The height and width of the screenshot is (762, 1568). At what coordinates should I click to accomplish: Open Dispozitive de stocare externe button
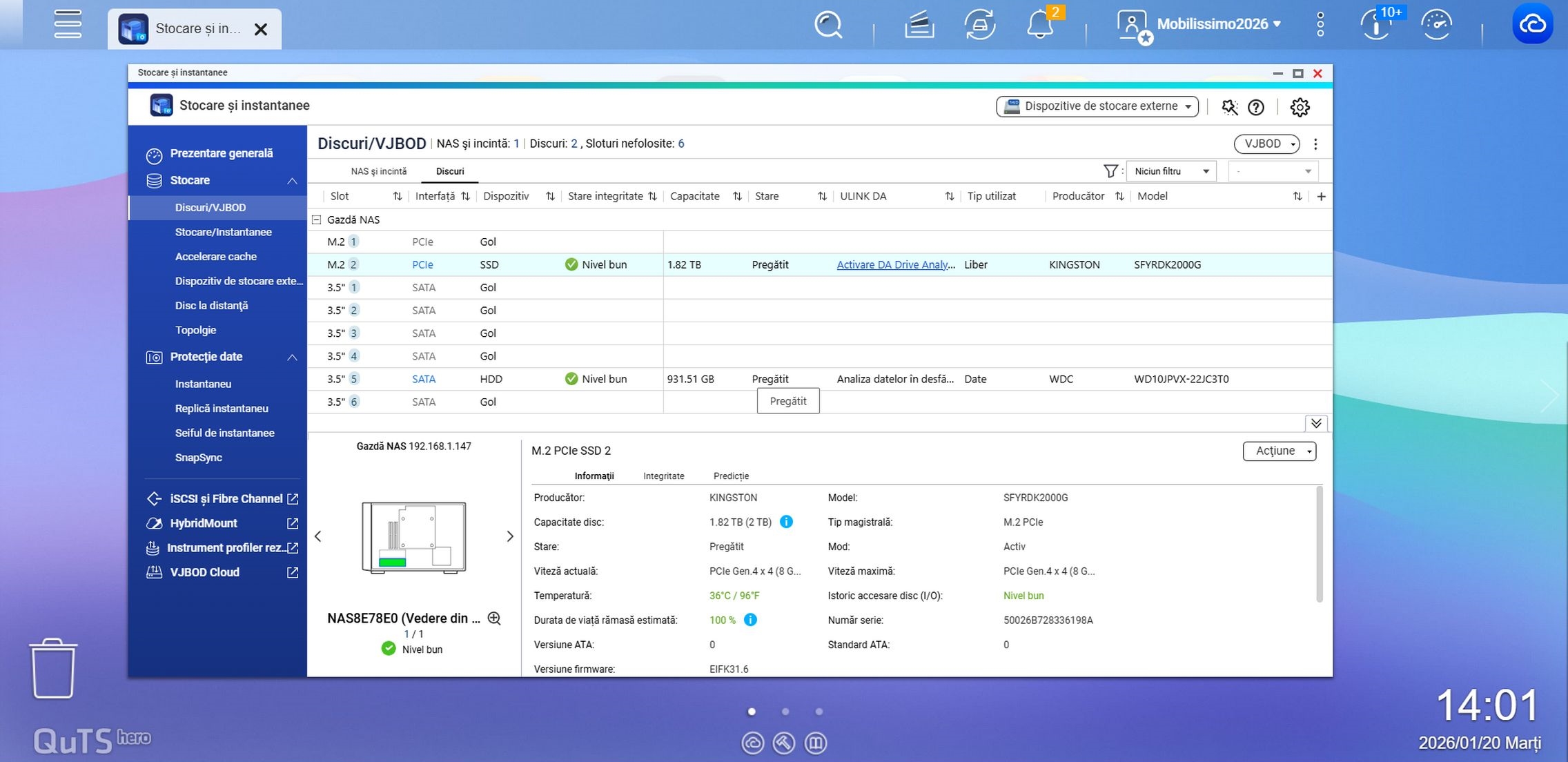(x=1097, y=106)
